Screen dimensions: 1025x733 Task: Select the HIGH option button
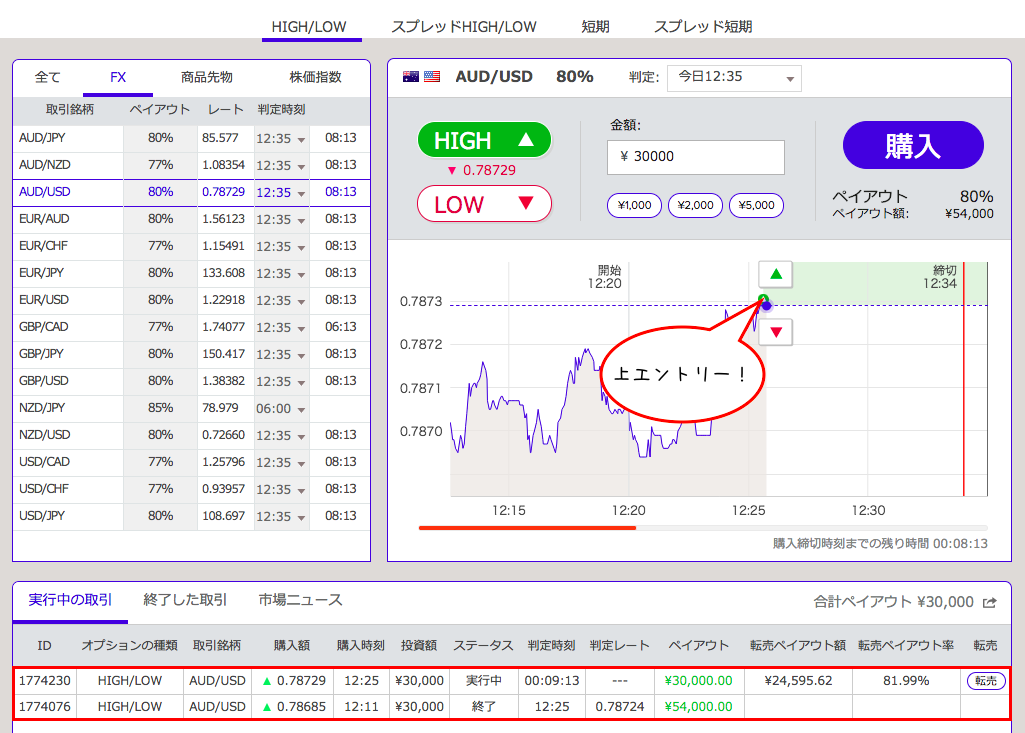[484, 140]
